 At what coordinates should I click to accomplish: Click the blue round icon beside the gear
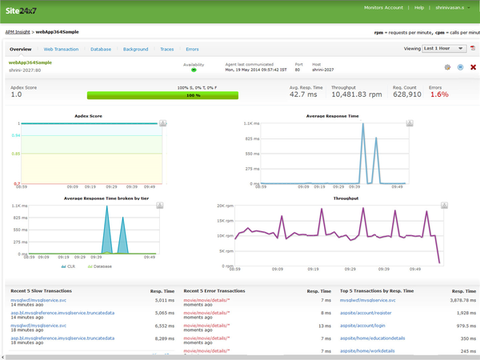click(460, 67)
